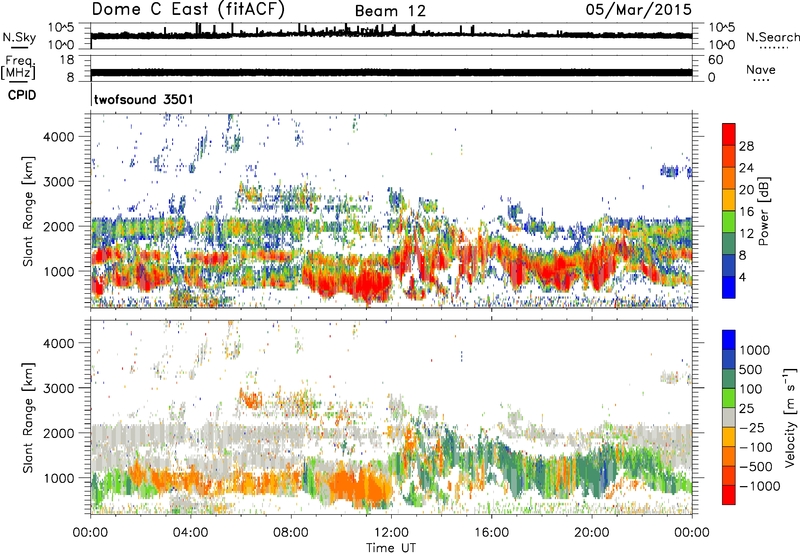Click the black frequency band in the Freq. panel
This screenshot has width=800, height=554.
(x=391, y=72)
